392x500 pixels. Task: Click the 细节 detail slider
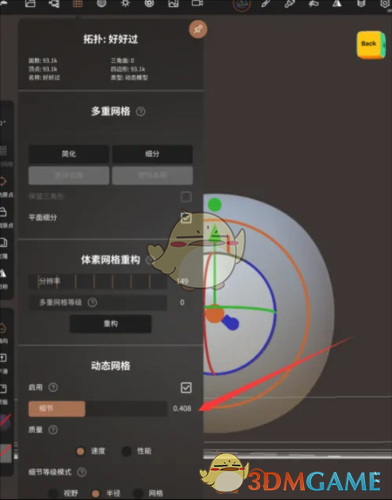click(x=98, y=409)
